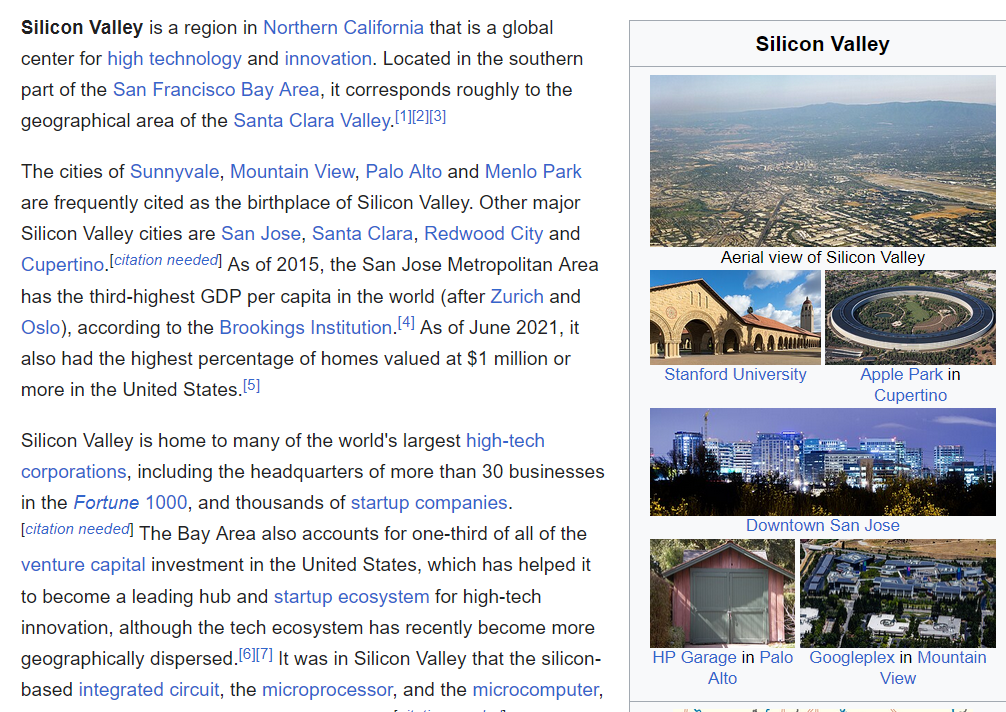Follow the Northern California link
Screen dimensions: 1006x712
click(343, 27)
